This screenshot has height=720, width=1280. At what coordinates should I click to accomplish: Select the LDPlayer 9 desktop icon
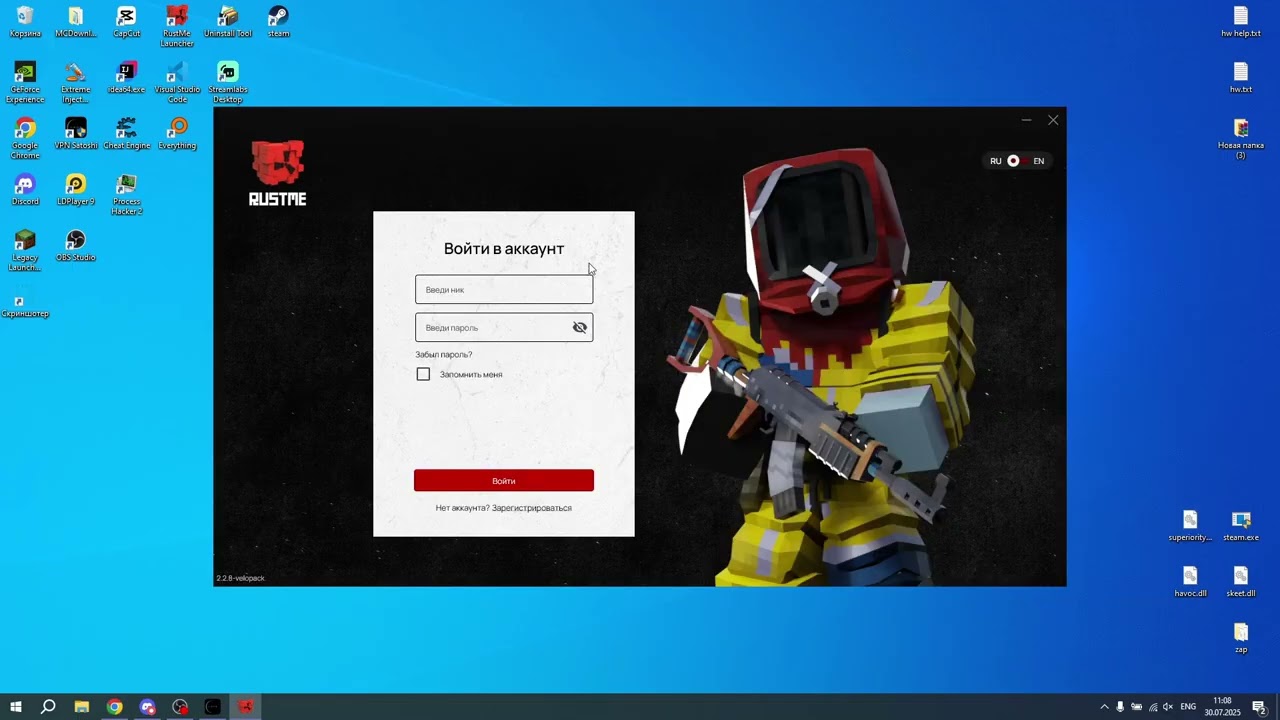pos(76,190)
